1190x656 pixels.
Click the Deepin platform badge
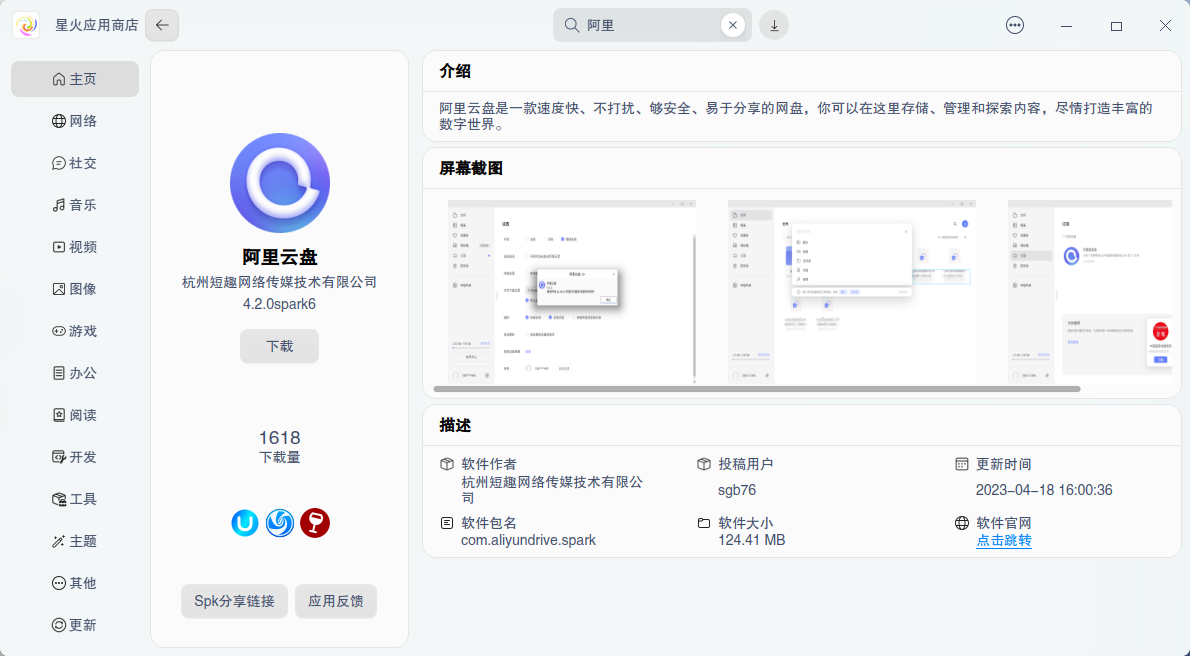[x=279, y=522]
